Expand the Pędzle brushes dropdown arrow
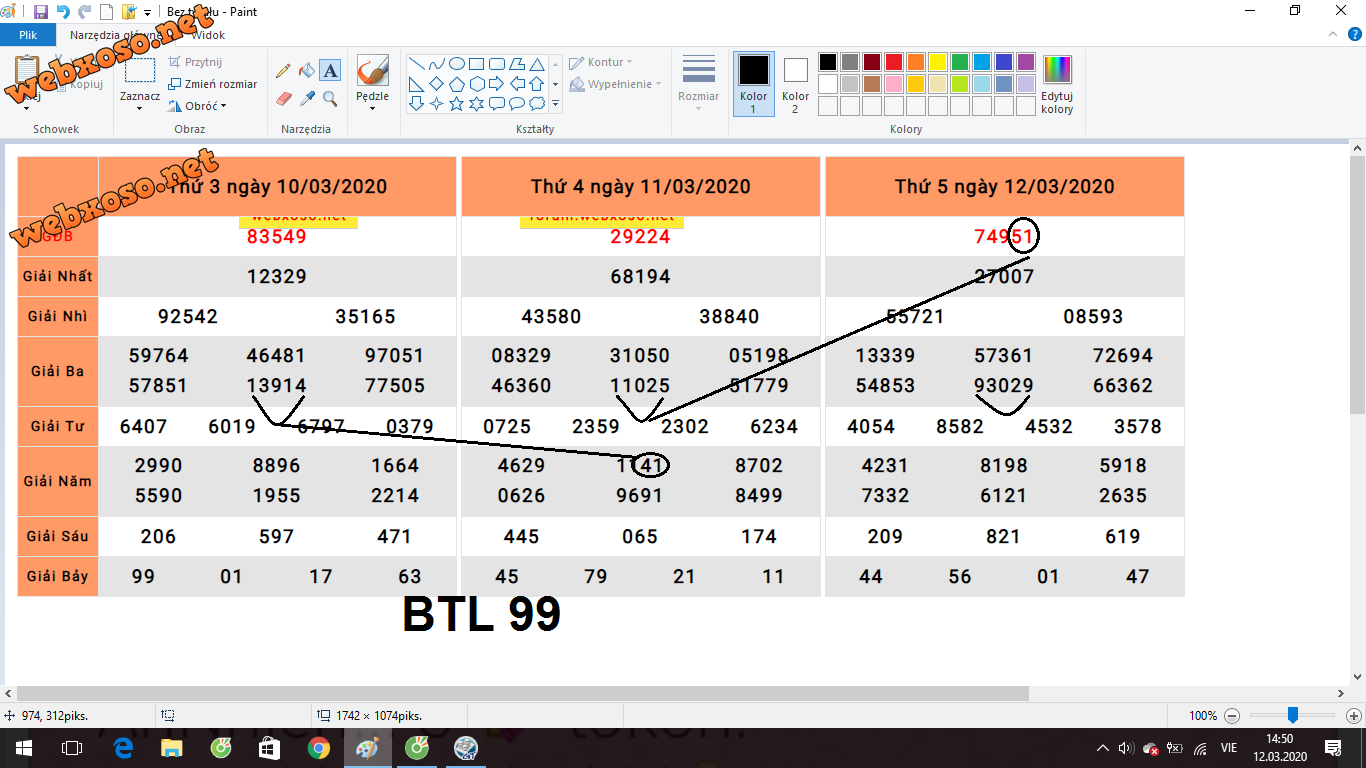 [372, 108]
